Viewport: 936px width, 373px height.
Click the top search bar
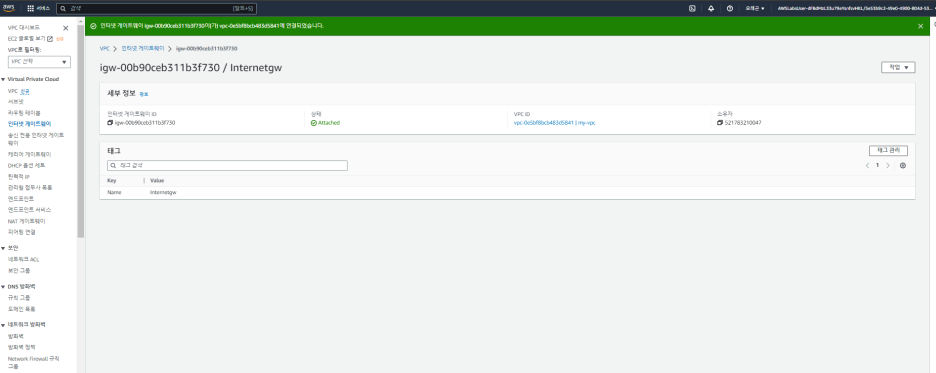[x=156, y=9]
